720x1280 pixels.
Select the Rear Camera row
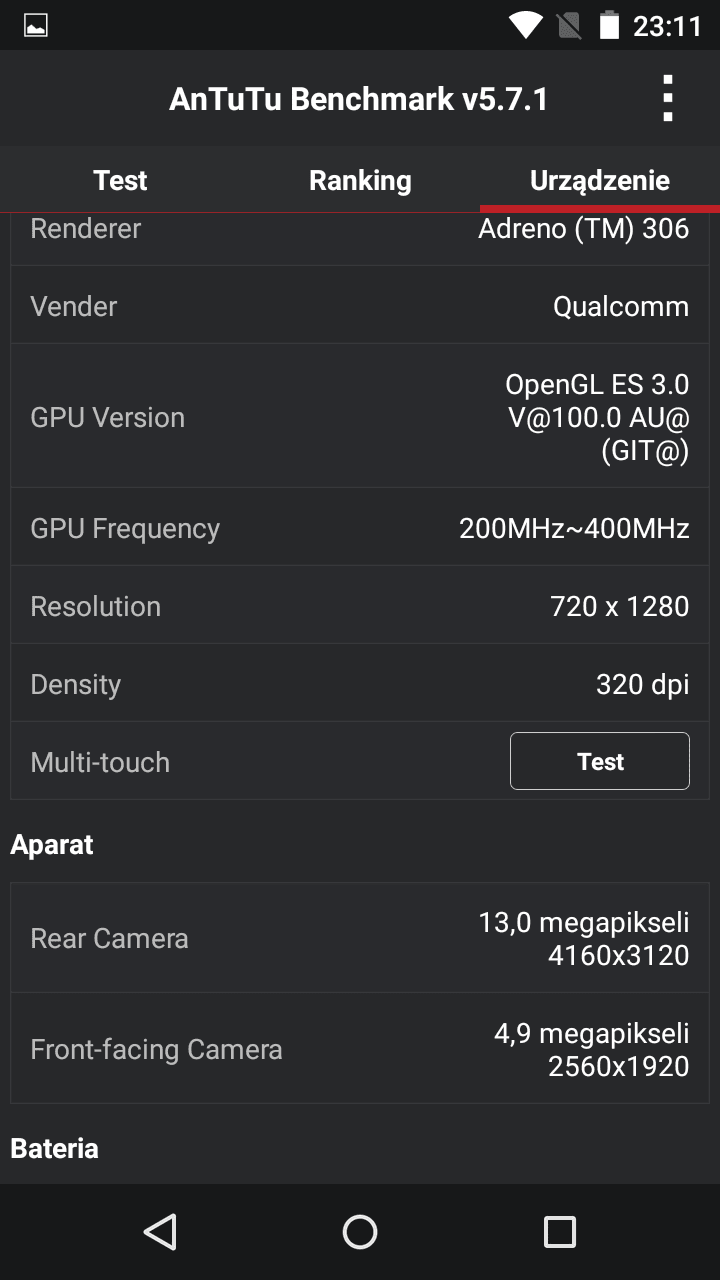(x=360, y=938)
